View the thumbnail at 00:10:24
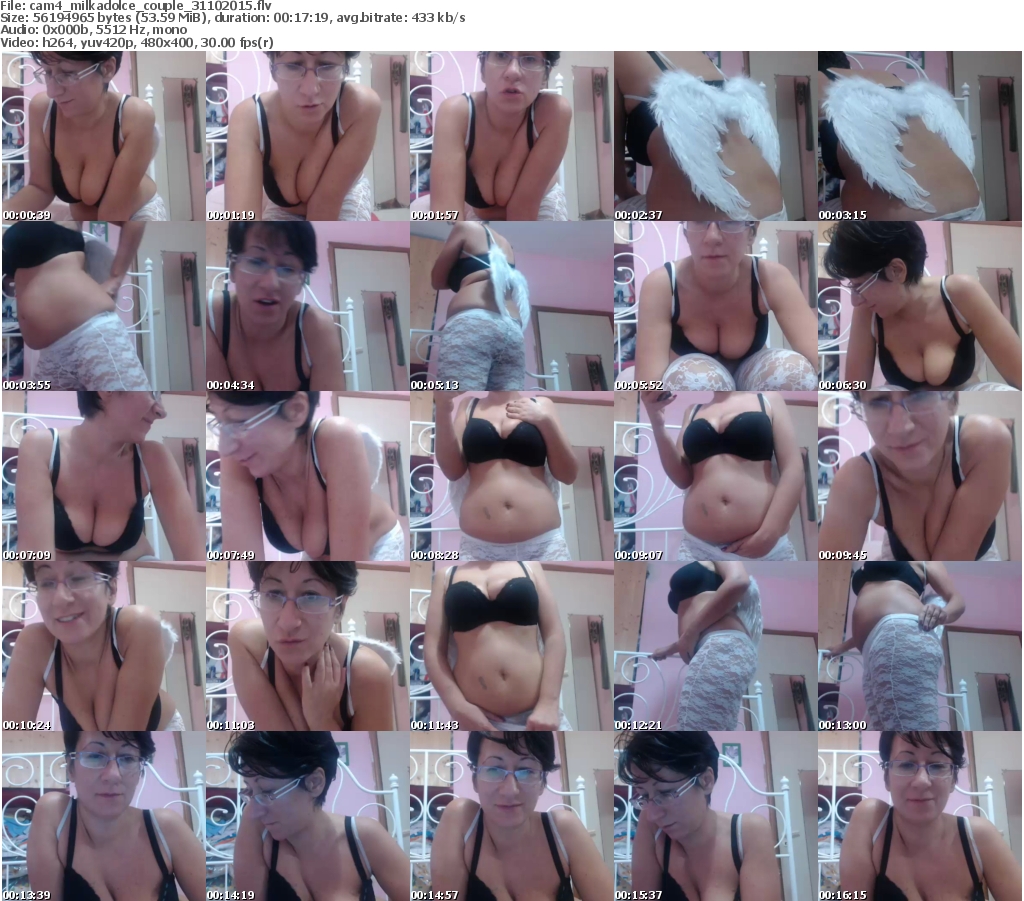The height and width of the screenshot is (901, 1024). coord(104,646)
